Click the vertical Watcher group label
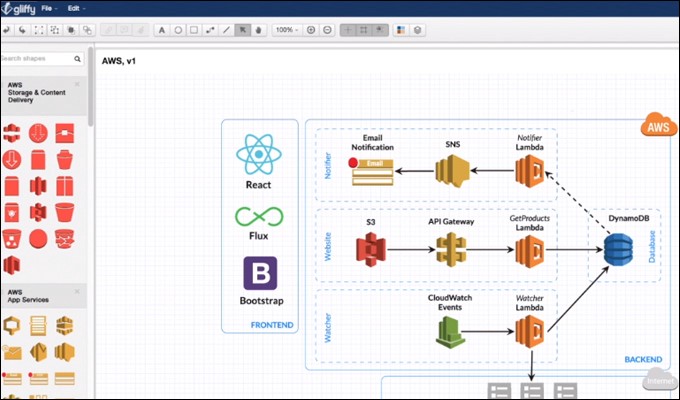680x400 pixels. pyautogui.click(x=328, y=328)
